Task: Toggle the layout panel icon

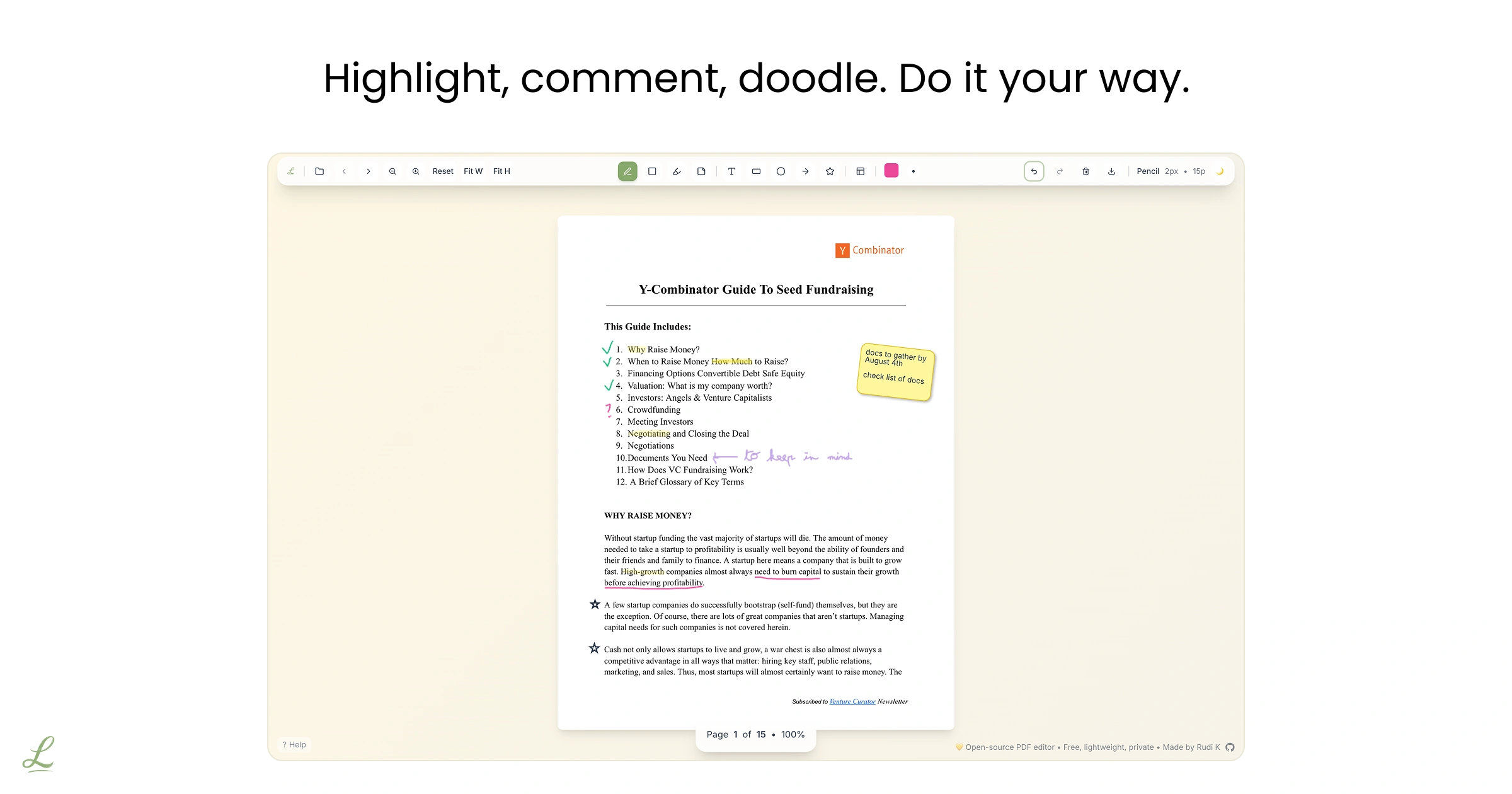Action: (x=860, y=171)
